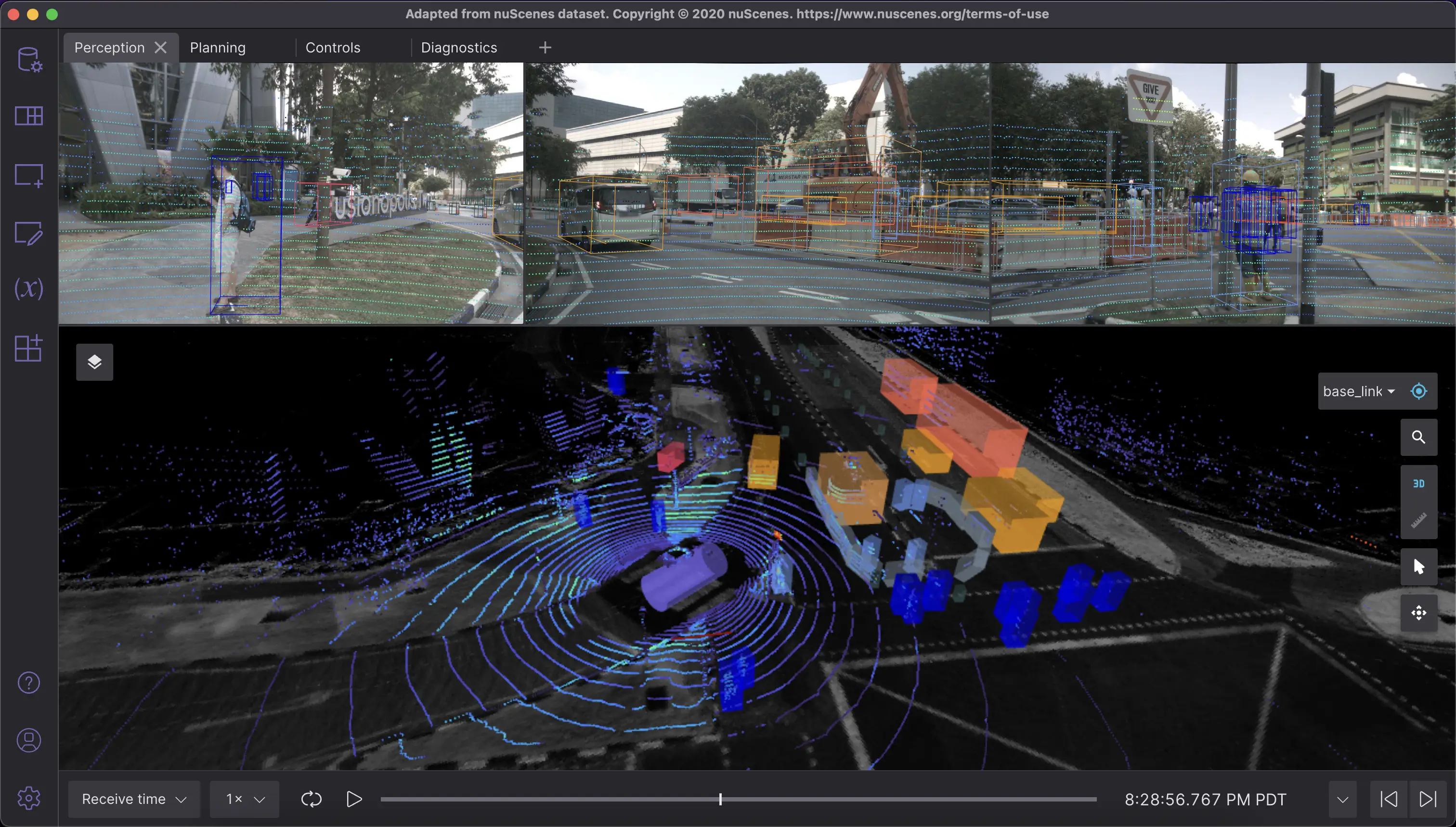Image resolution: width=1456 pixels, height=827 pixels.
Task: Open the base_link frame dropdown
Action: [x=1358, y=391]
